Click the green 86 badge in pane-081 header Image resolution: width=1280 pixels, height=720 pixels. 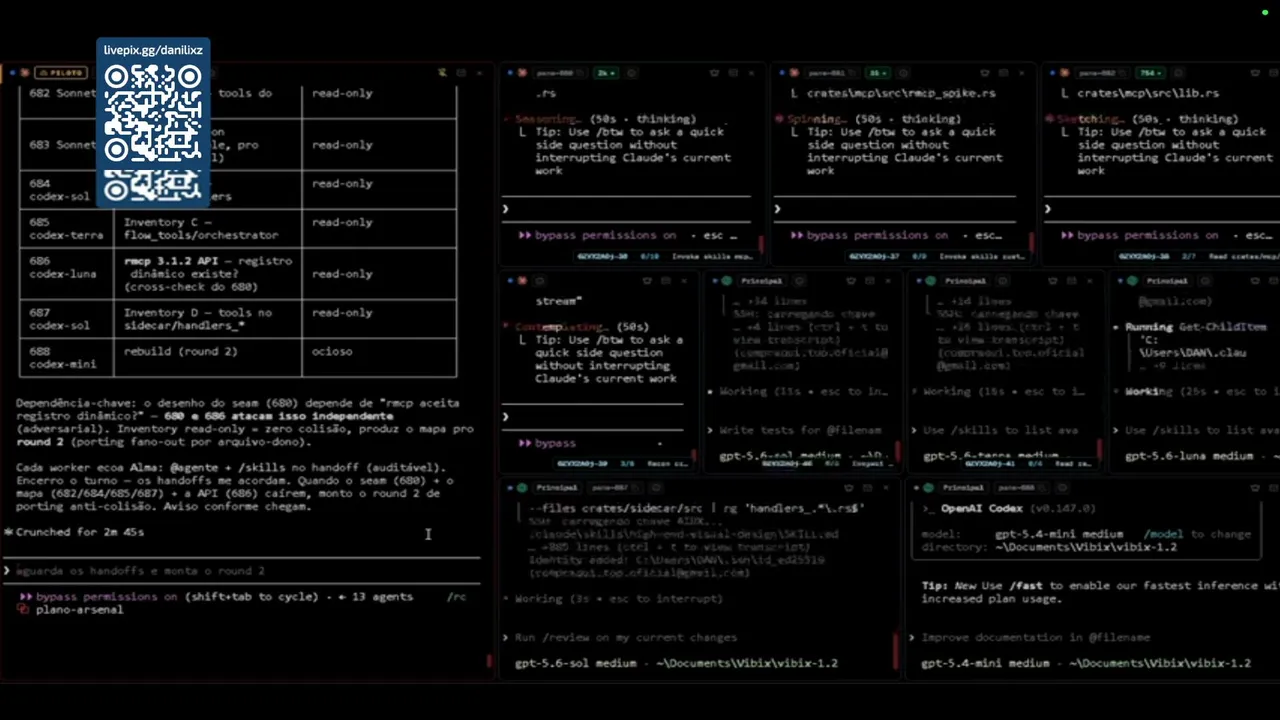coord(877,73)
